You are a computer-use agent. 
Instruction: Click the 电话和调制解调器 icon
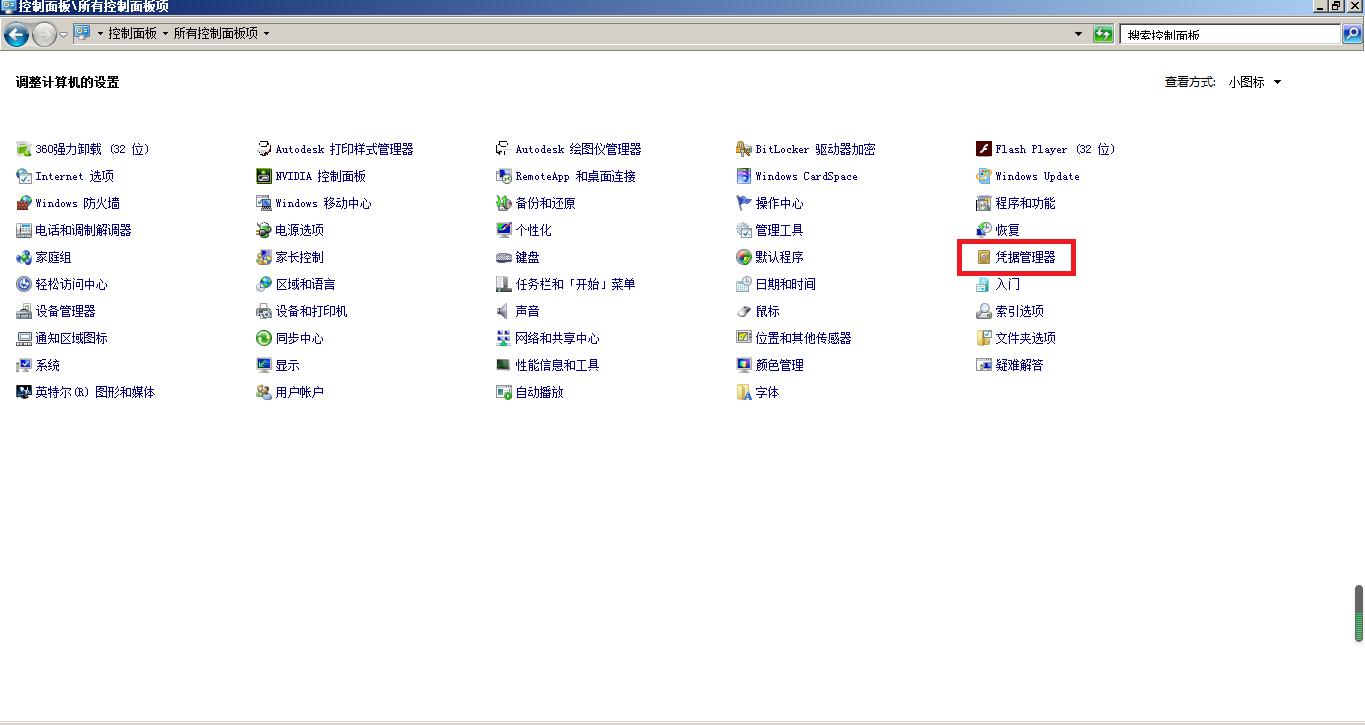24,230
